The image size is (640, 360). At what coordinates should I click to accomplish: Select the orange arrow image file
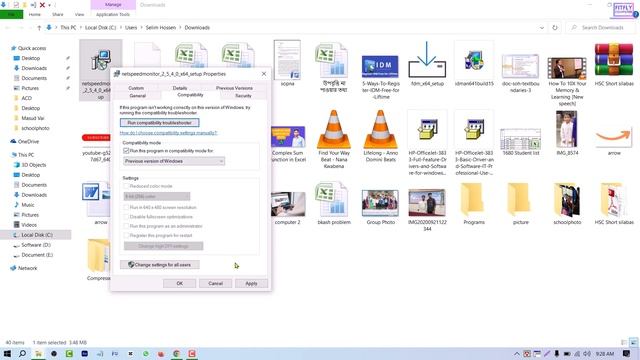tap(613, 137)
